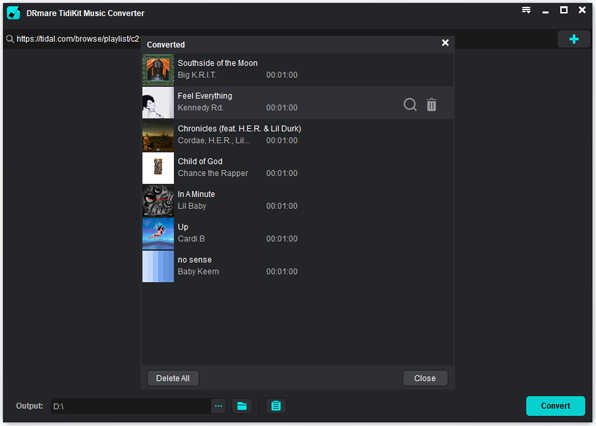Select the Up album cover by Cardi B
The image size is (596, 426).
pyautogui.click(x=158, y=233)
